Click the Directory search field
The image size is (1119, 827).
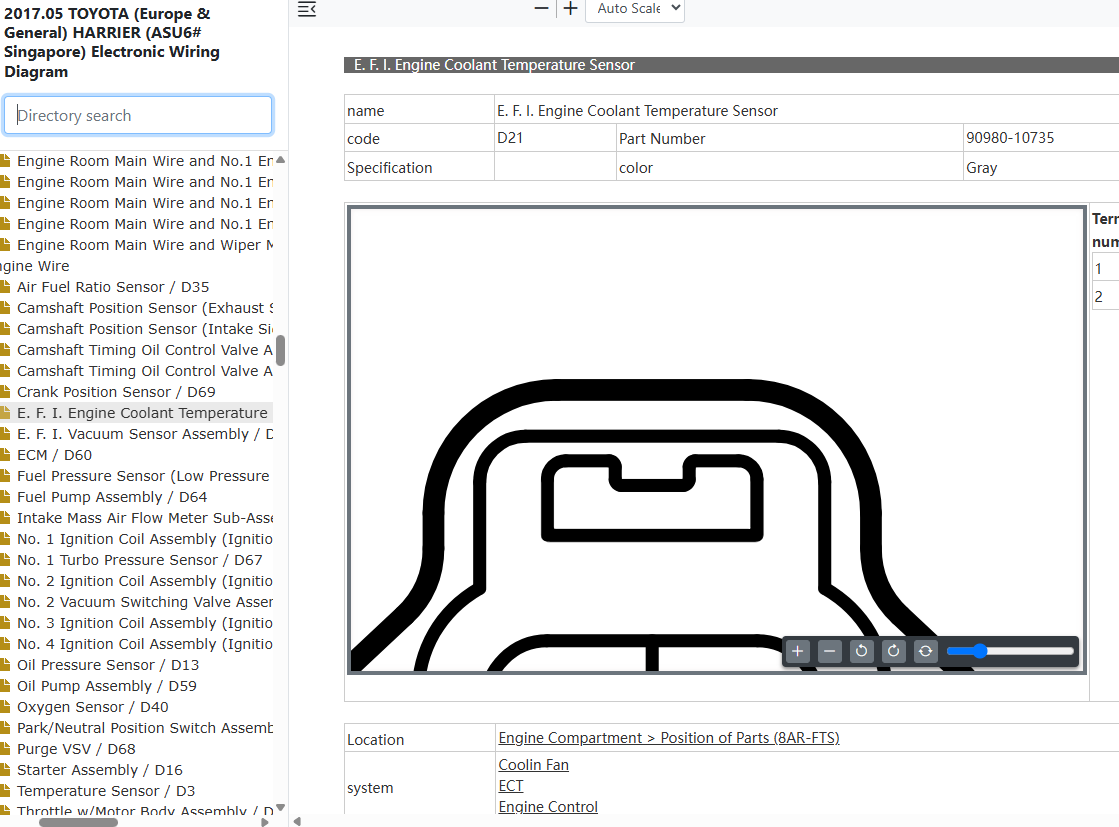138,115
